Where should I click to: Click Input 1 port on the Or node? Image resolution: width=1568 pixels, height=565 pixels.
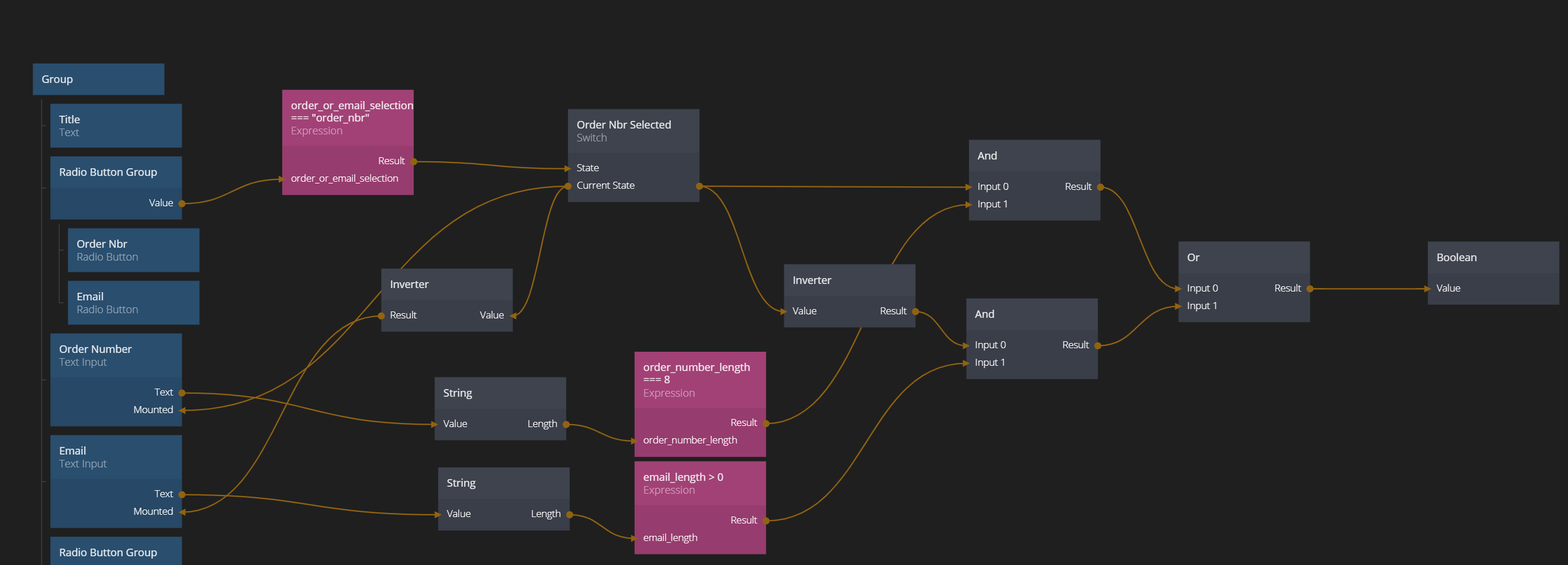tap(1179, 306)
